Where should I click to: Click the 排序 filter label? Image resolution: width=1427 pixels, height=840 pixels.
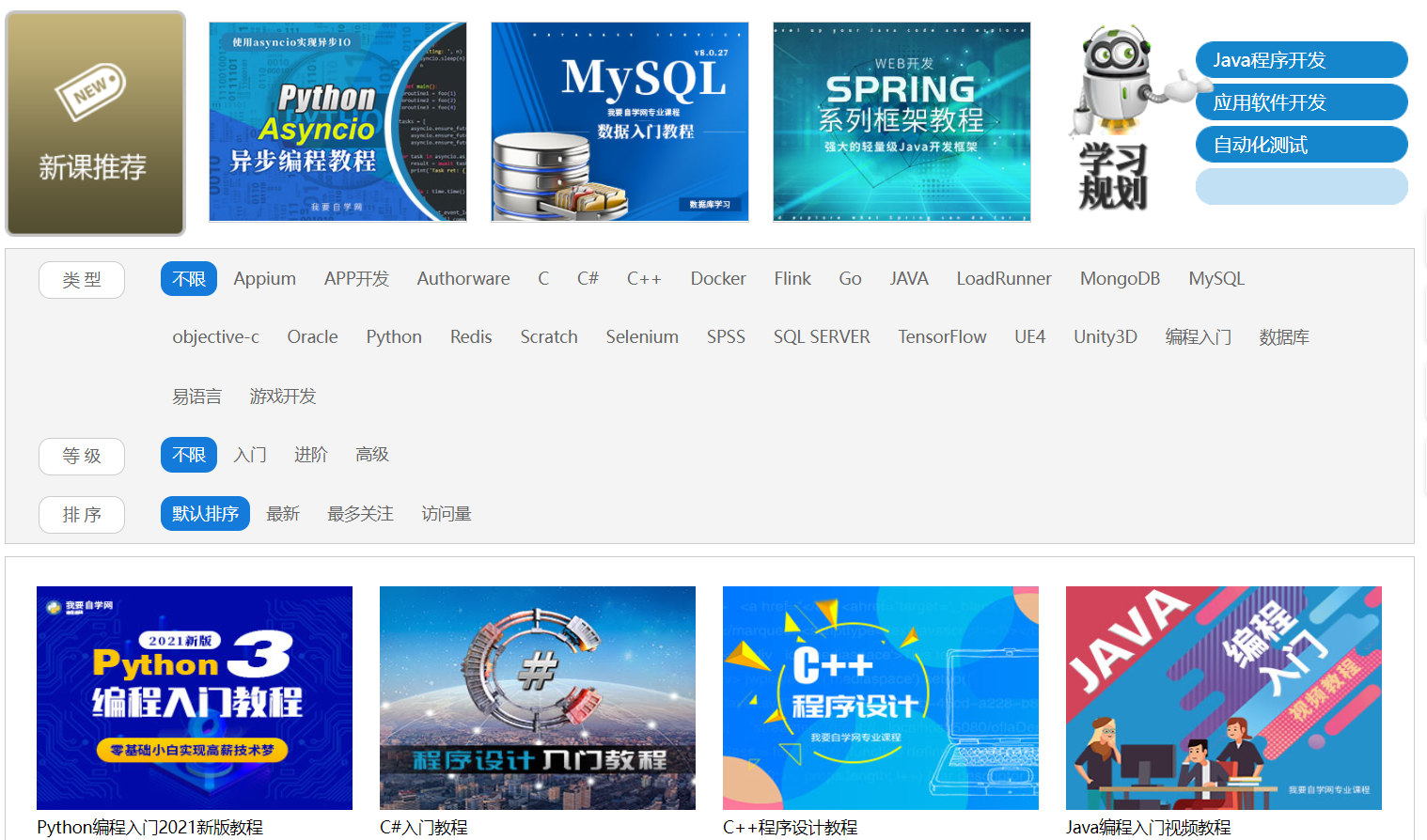(x=82, y=515)
